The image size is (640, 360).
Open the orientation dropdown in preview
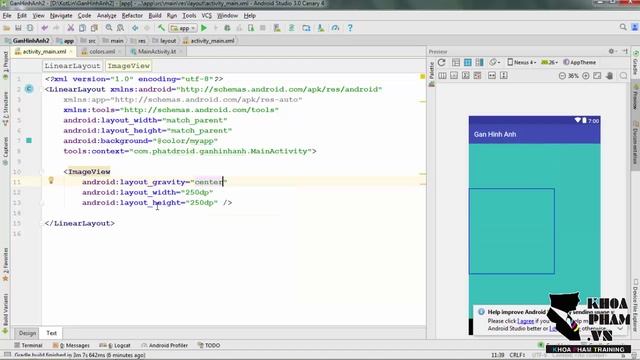tap(494, 62)
